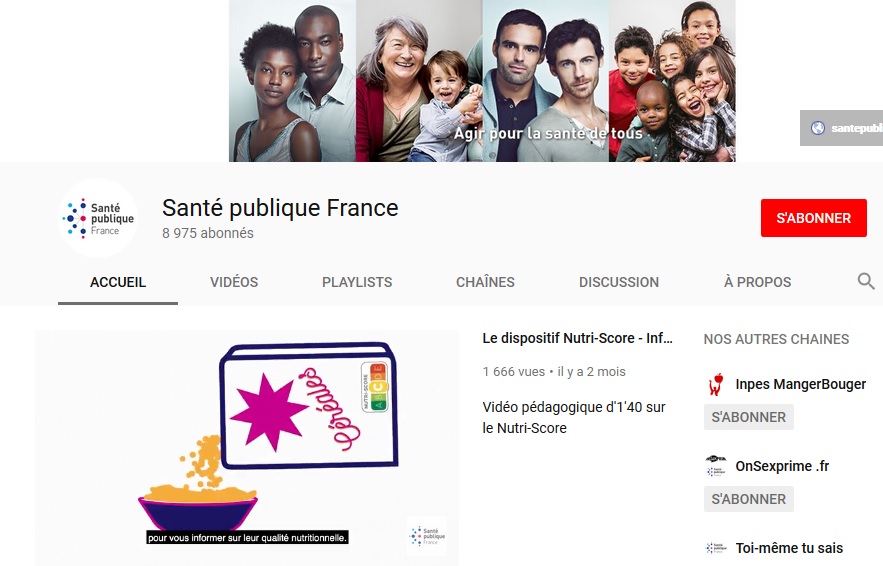Open the Santé publique France channel avatar
This screenshot has width=883, height=566.
coord(99,218)
